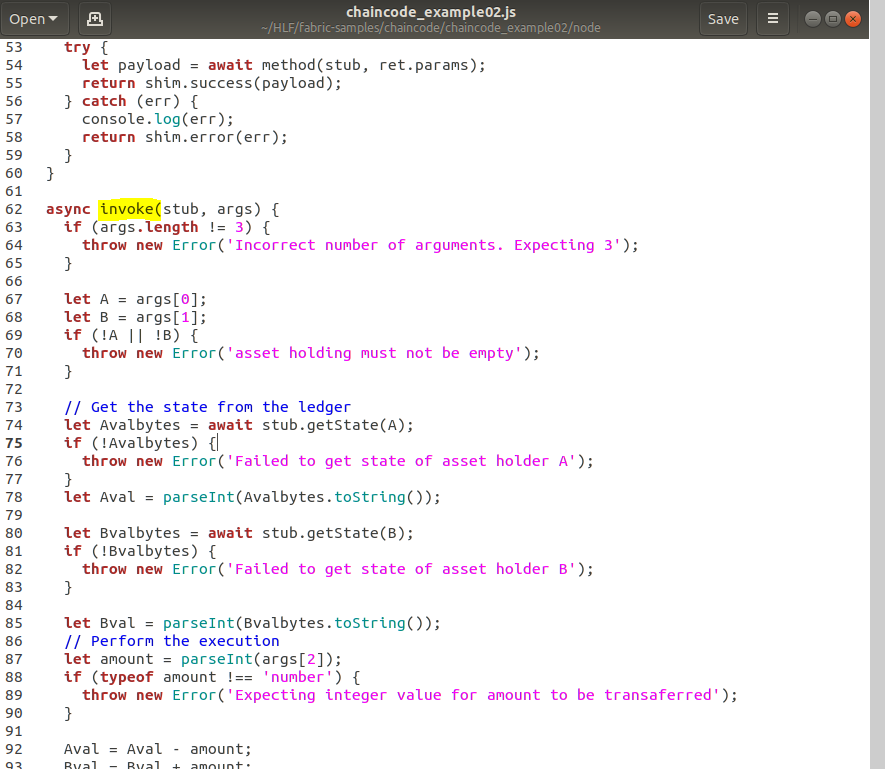Click args.length condition on line 63
This screenshot has height=769, width=885.
[171, 228]
